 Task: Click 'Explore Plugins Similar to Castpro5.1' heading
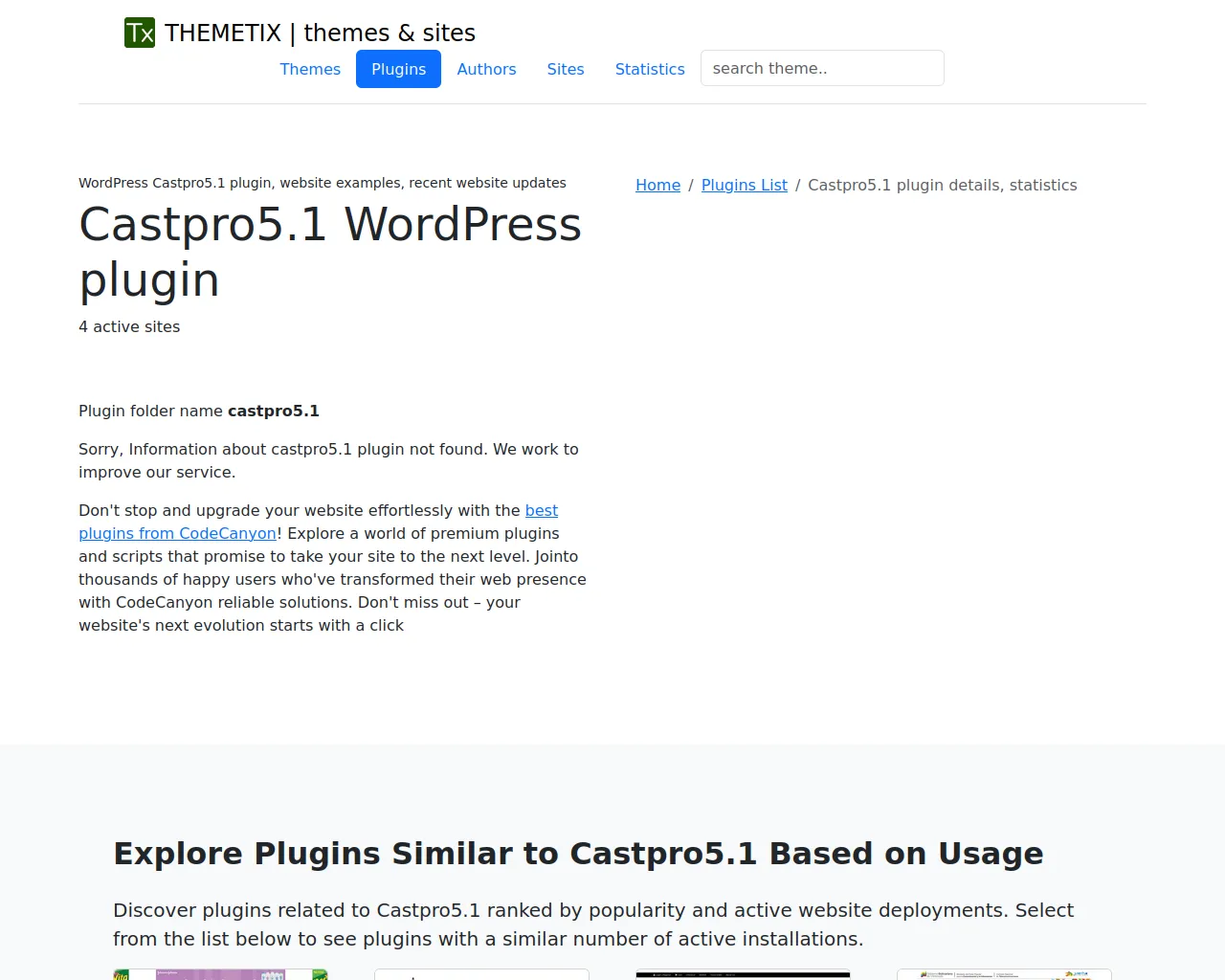tap(578, 853)
